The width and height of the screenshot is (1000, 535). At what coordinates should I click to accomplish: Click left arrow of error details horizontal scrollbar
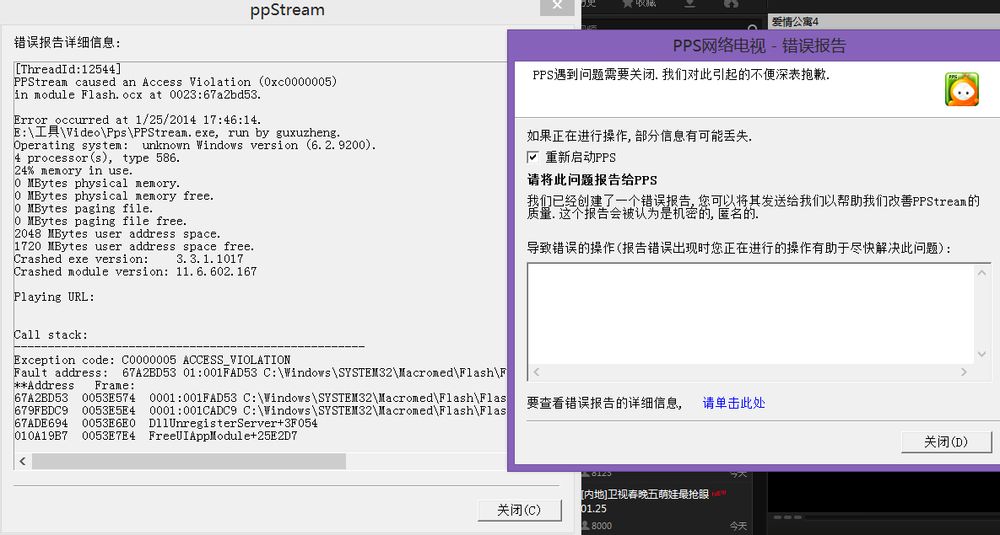(22, 461)
